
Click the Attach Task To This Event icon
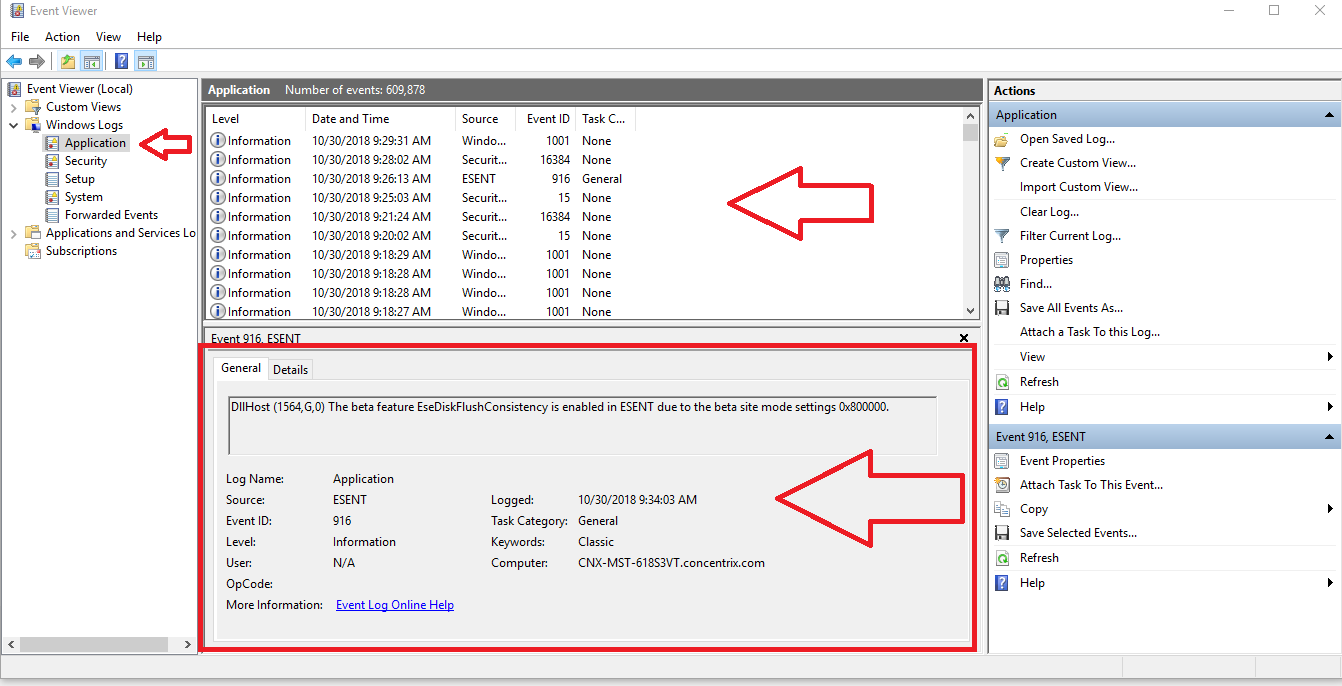(1002, 485)
